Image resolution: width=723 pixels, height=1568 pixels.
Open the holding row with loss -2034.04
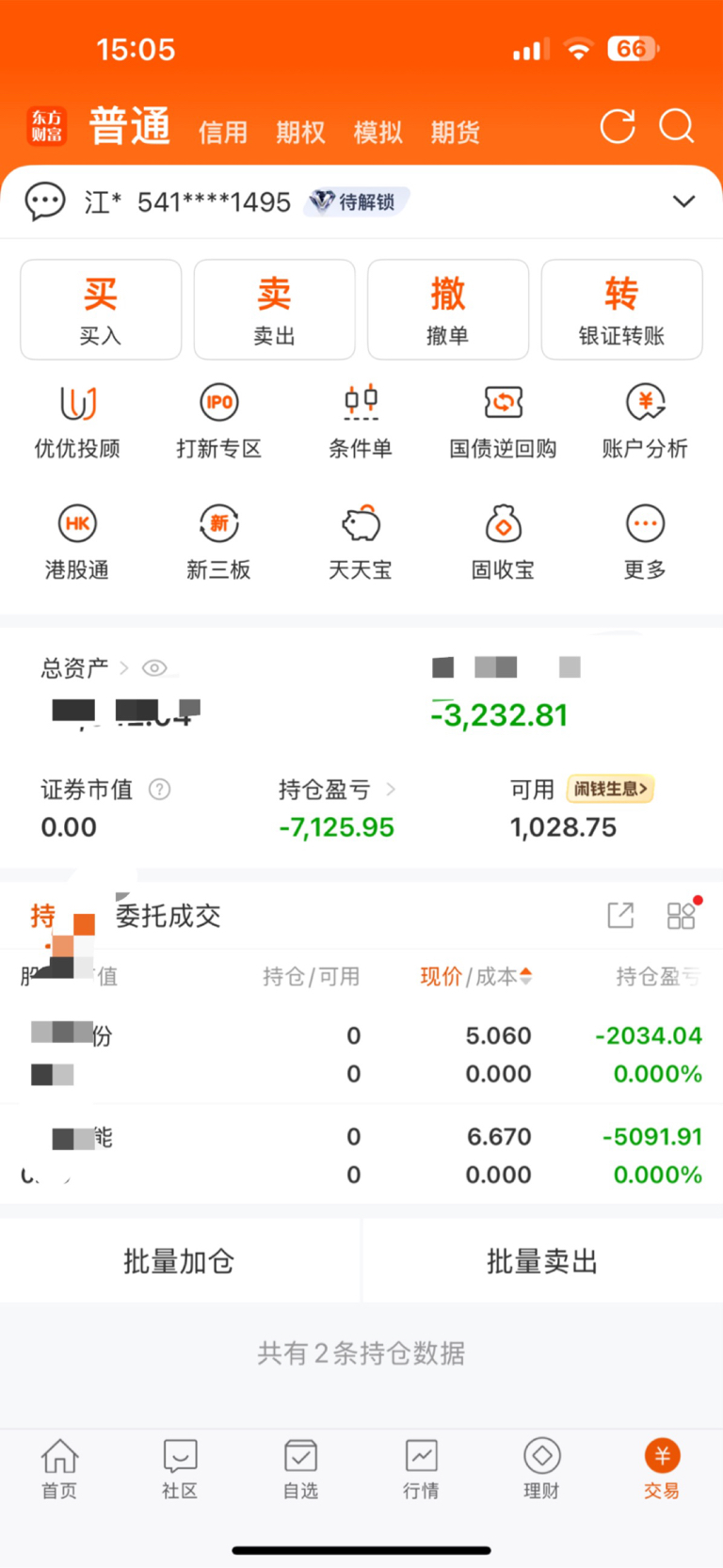click(x=361, y=1054)
